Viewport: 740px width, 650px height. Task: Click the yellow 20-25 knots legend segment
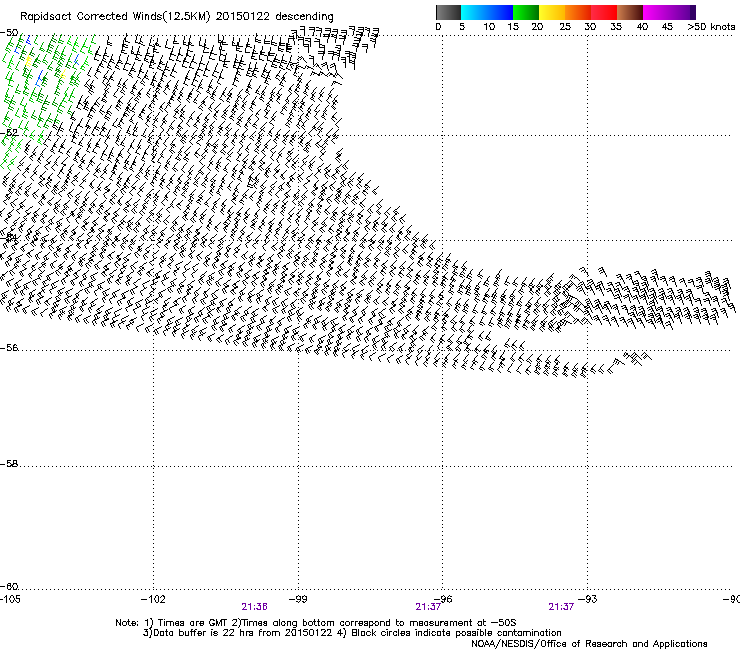tap(552, 12)
